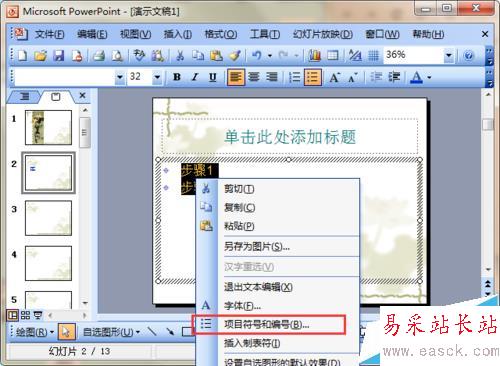Align text right
This screenshot has height=366, width=500.
point(272,77)
